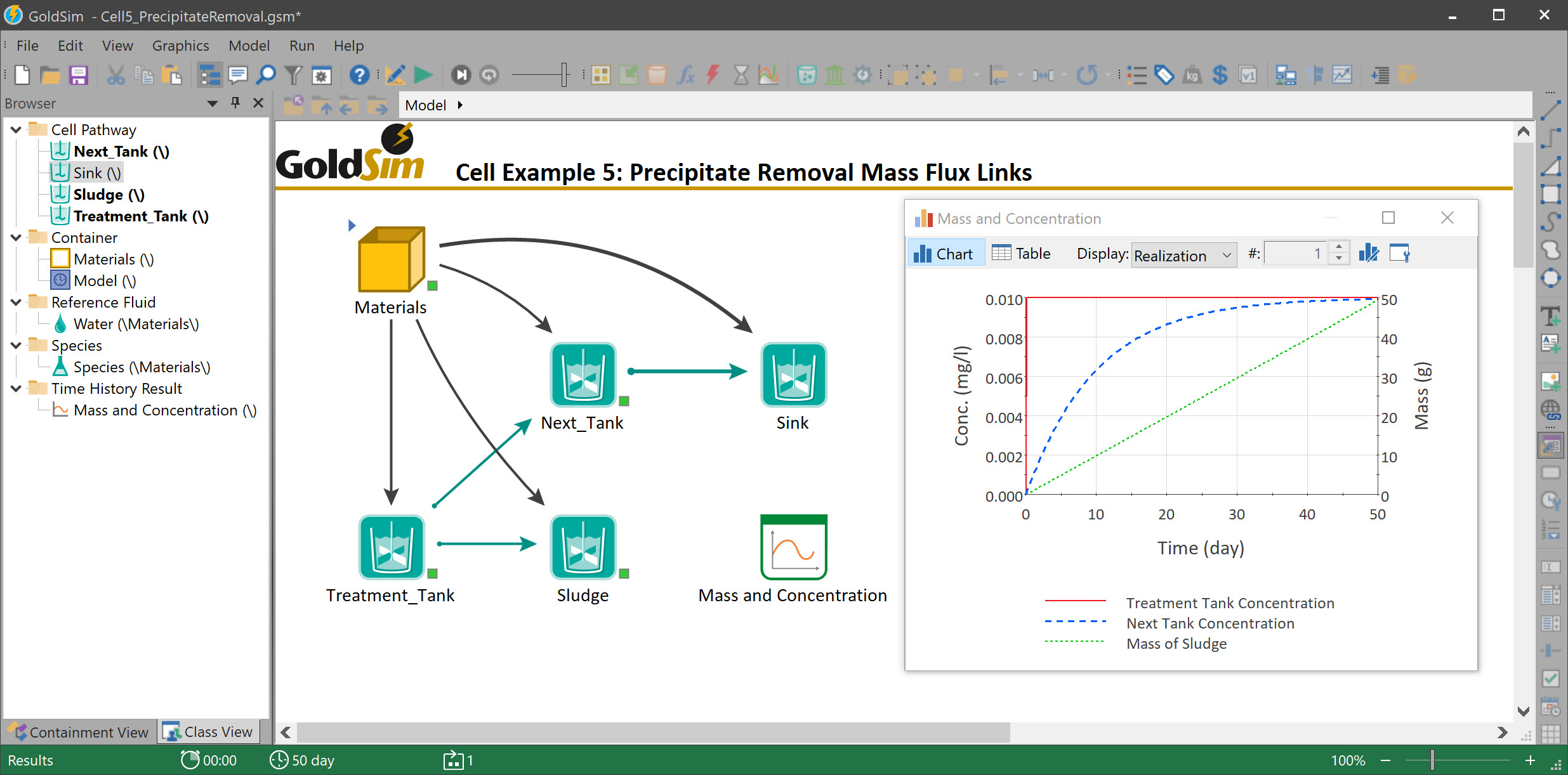Select the rectangle drawing tool in sidebar
Image resolution: width=1568 pixels, height=775 pixels.
pyautogui.click(x=1551, y=194)
